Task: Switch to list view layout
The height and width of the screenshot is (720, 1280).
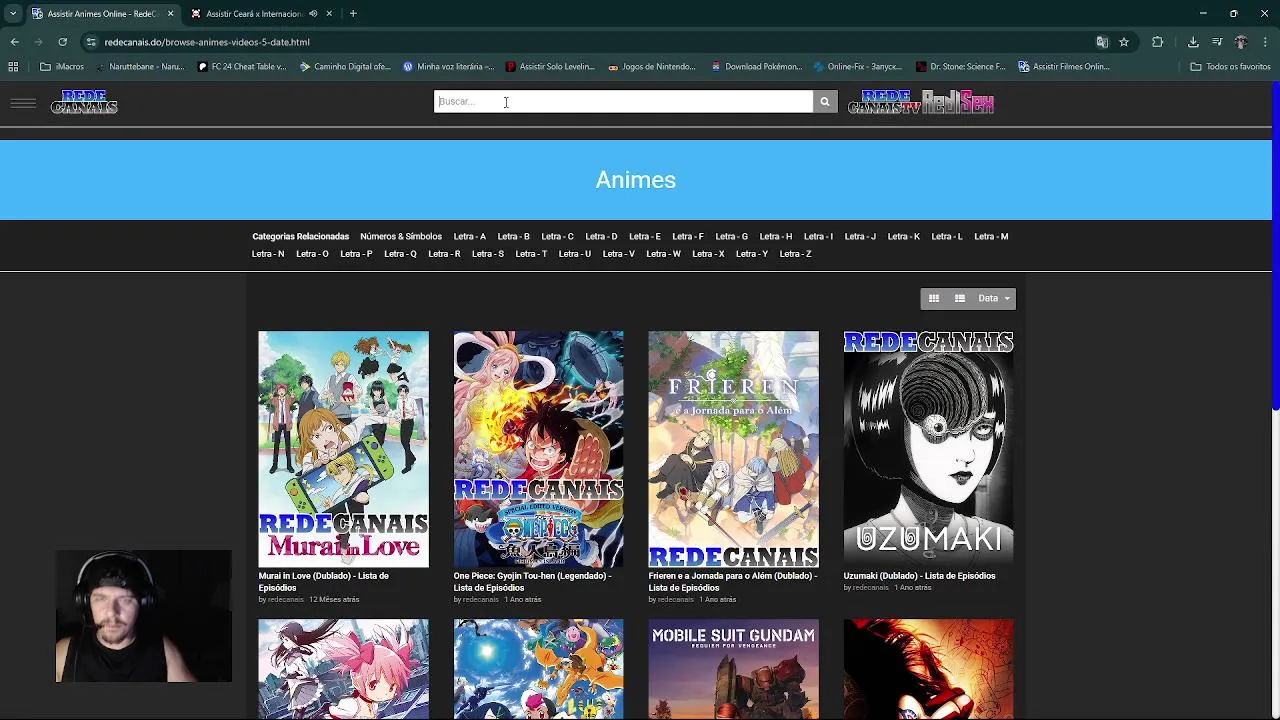Action: pyautogui.click(x=960, y=298)
